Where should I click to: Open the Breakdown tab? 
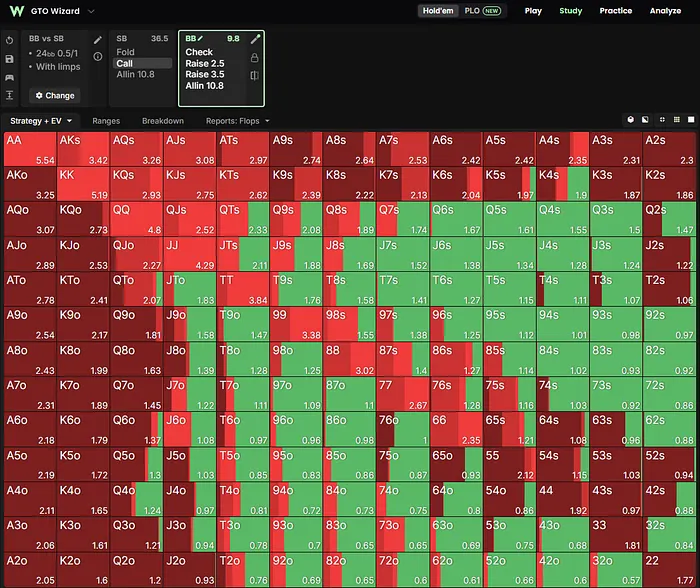tap(163, 121)
